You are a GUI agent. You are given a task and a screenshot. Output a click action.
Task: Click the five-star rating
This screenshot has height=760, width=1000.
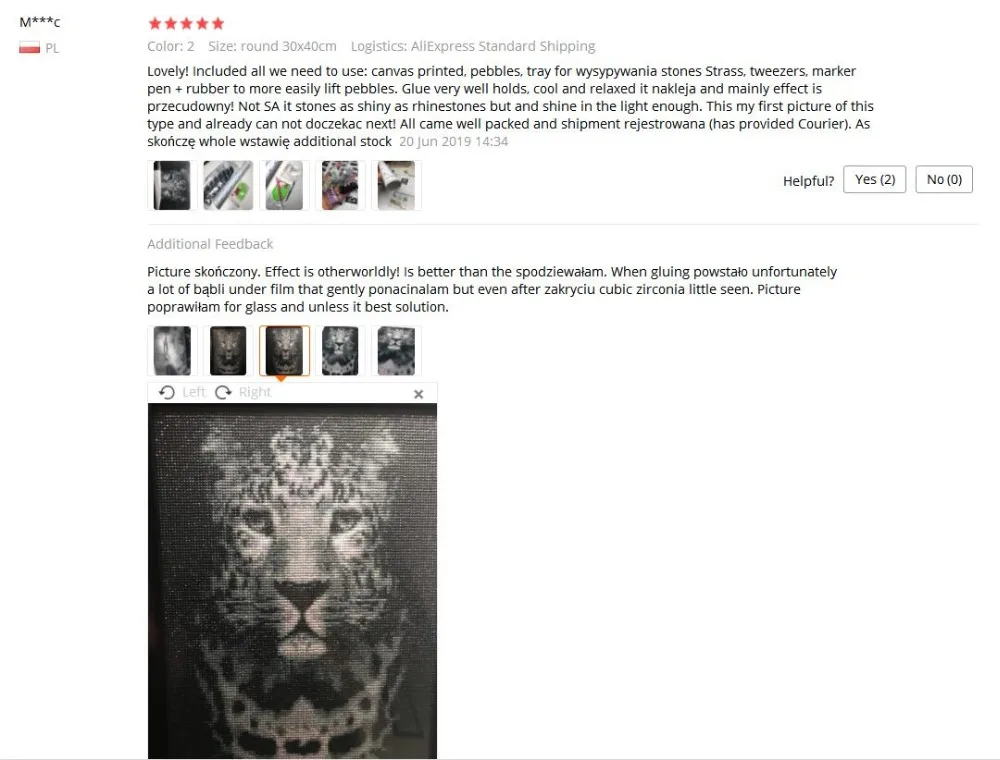pyautogui.click(x=186, y=24)
